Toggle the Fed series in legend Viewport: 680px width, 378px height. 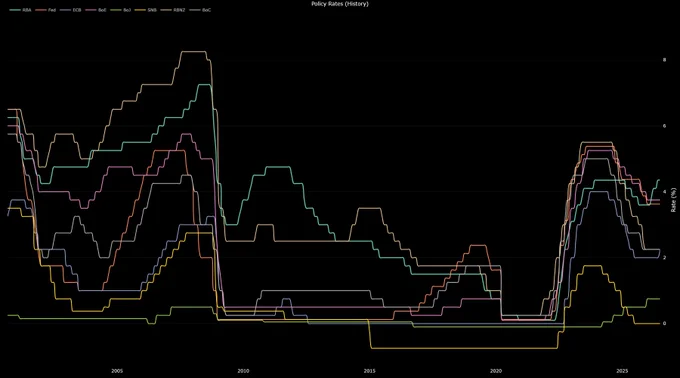click(x=46, y=10)
